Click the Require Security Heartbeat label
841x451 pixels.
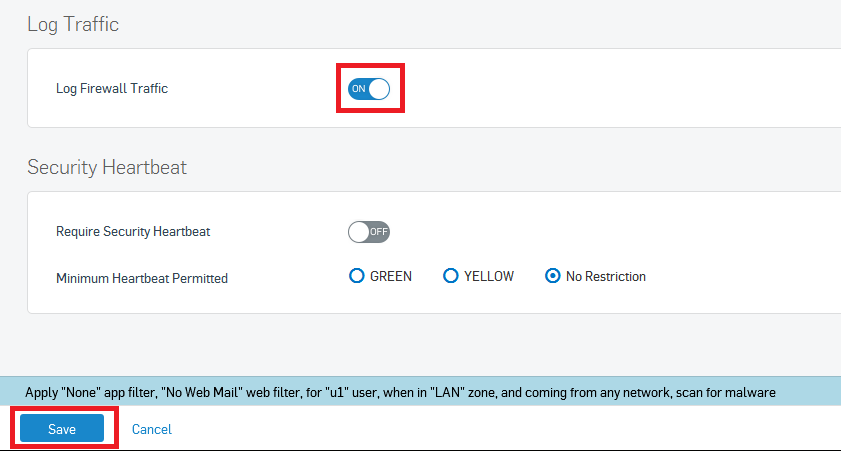133,232
